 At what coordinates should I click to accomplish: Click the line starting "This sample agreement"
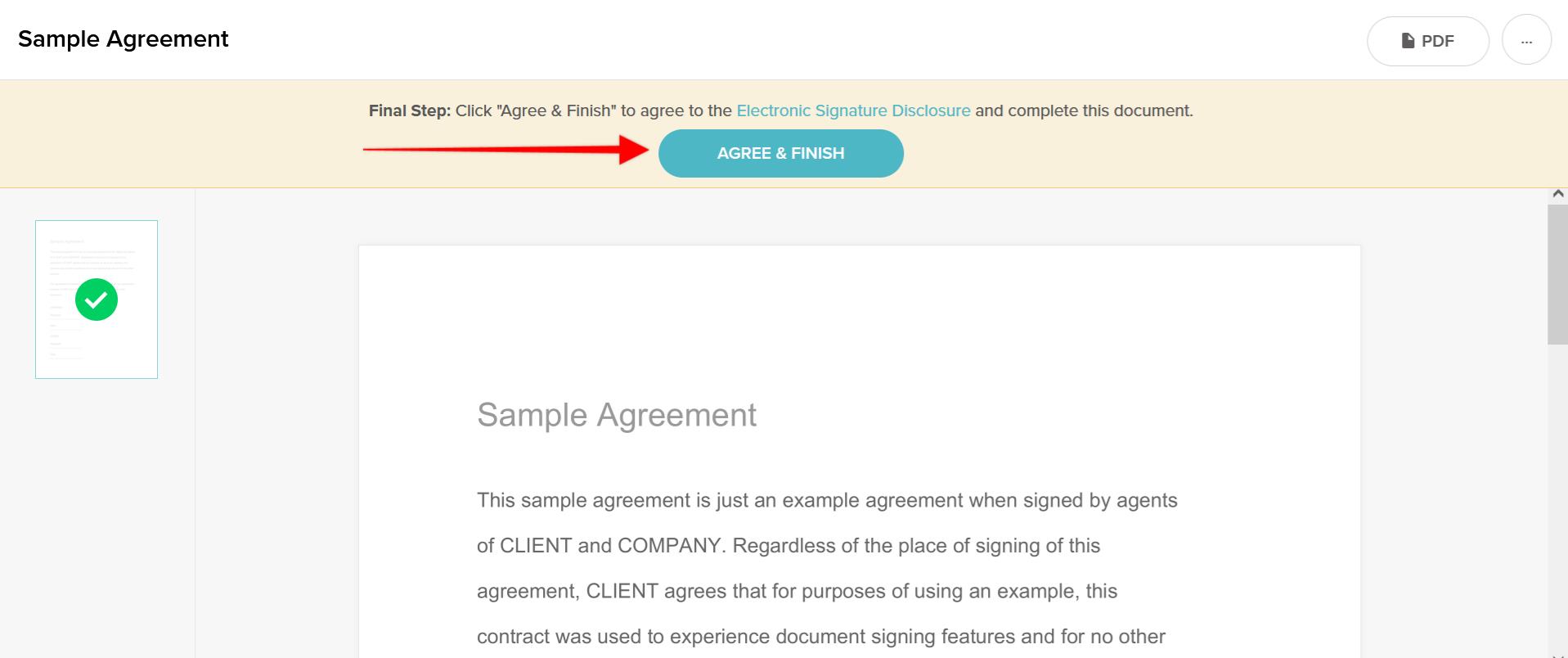click(826, 500)
